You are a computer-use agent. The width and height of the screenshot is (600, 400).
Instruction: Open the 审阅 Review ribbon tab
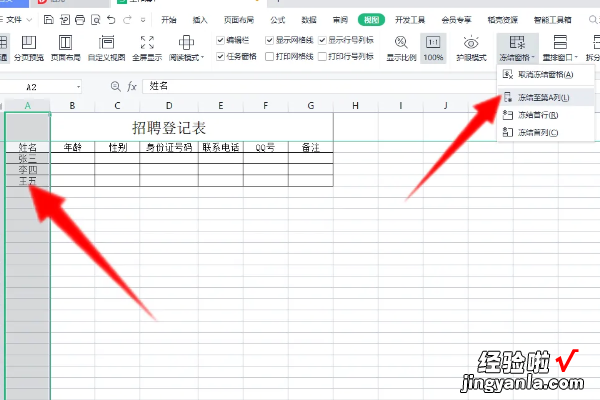coord(340,20)
